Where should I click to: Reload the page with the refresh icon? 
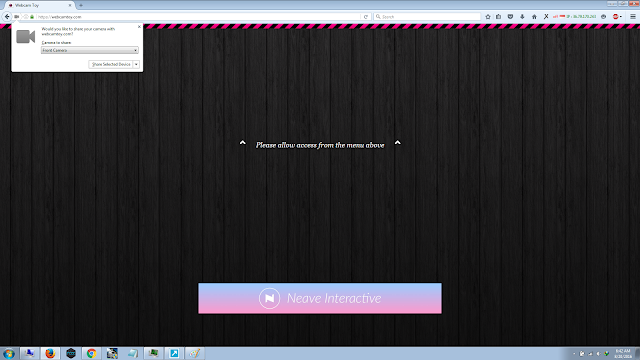point(366,17)
